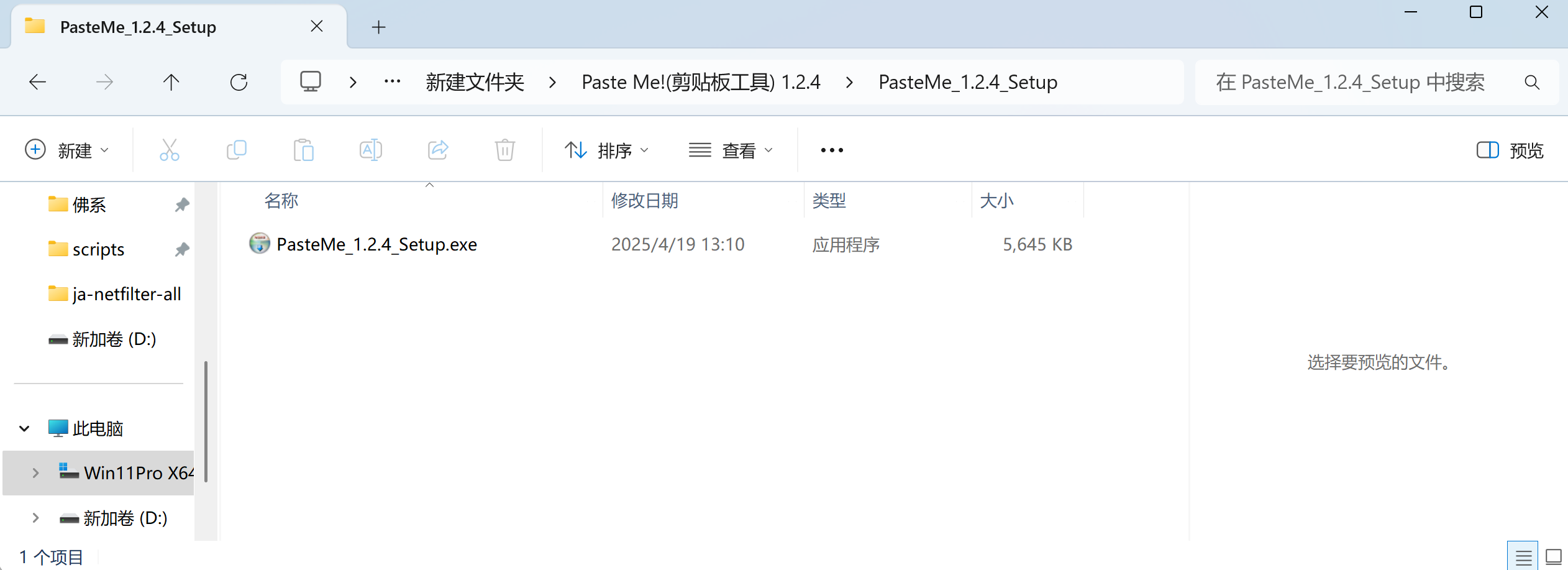Click the Paste clipboard icon

(304, 150)
